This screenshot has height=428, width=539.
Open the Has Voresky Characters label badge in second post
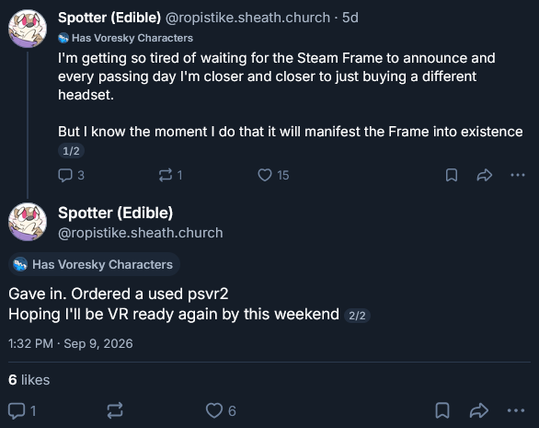click(x=94, y=264)
